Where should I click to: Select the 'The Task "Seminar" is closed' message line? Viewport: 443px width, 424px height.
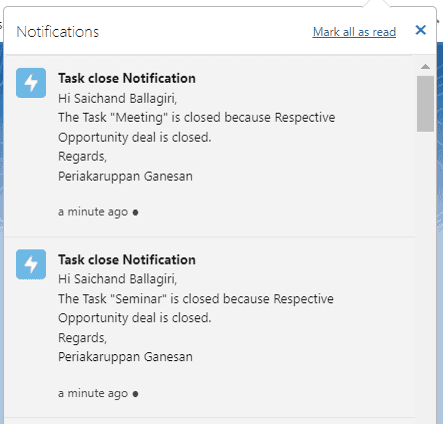[x=196, y=299]
